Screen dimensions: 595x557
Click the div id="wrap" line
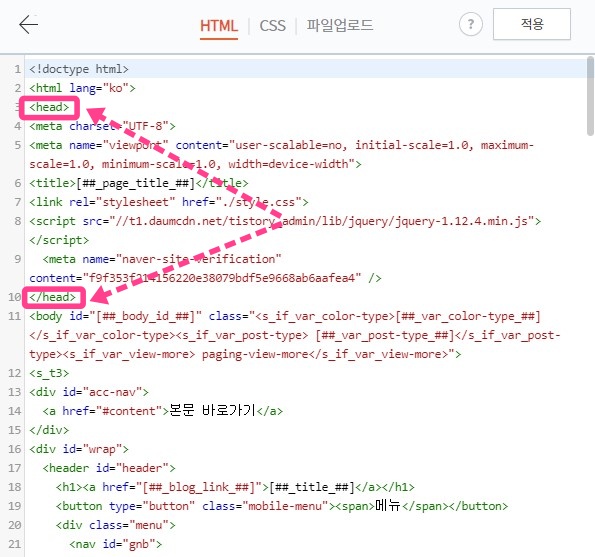[x=79, y=449]
